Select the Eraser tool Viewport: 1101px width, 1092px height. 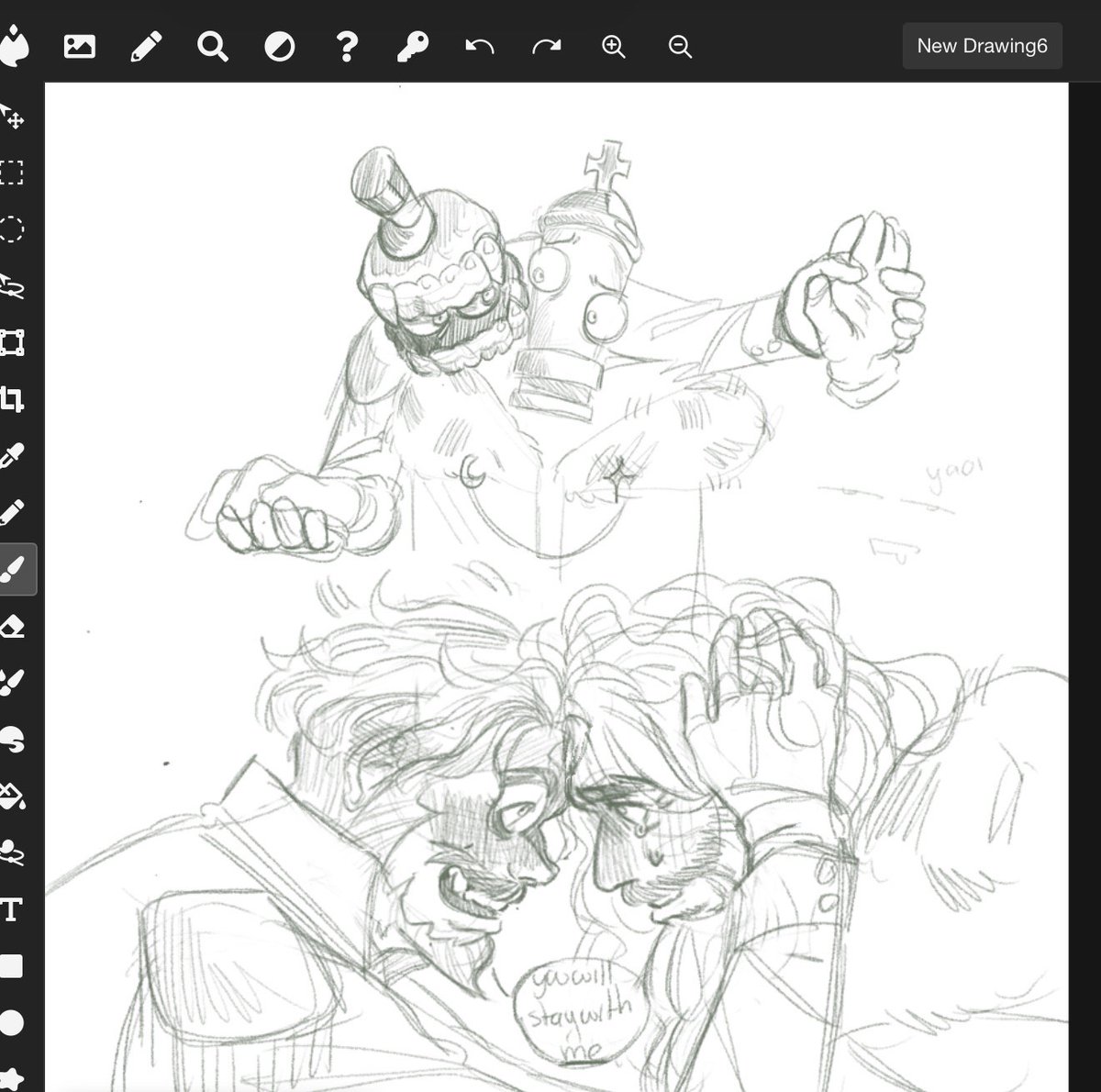coord(11,627)
